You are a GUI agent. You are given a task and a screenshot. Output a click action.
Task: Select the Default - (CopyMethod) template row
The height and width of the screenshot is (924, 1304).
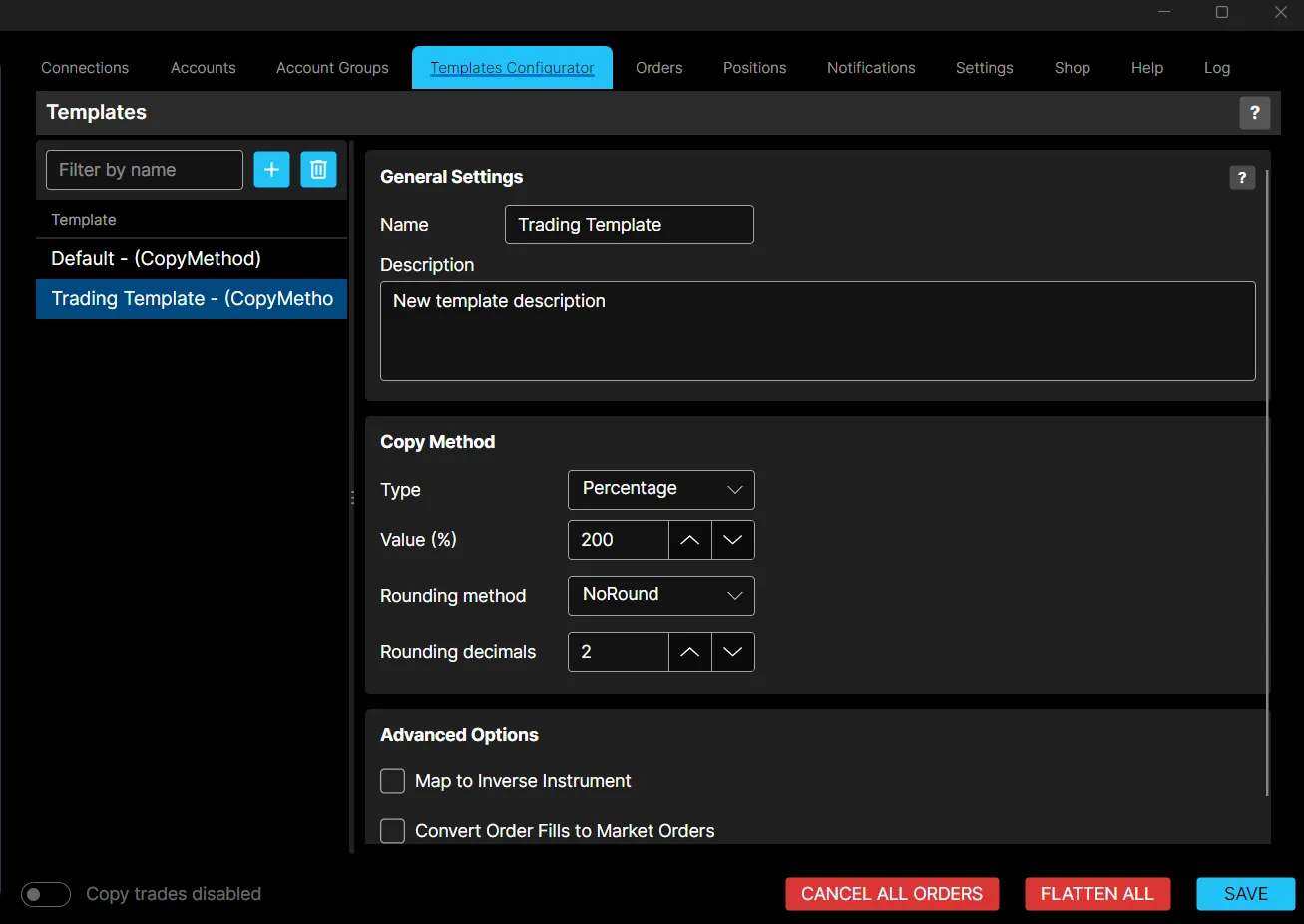point(192,259)
